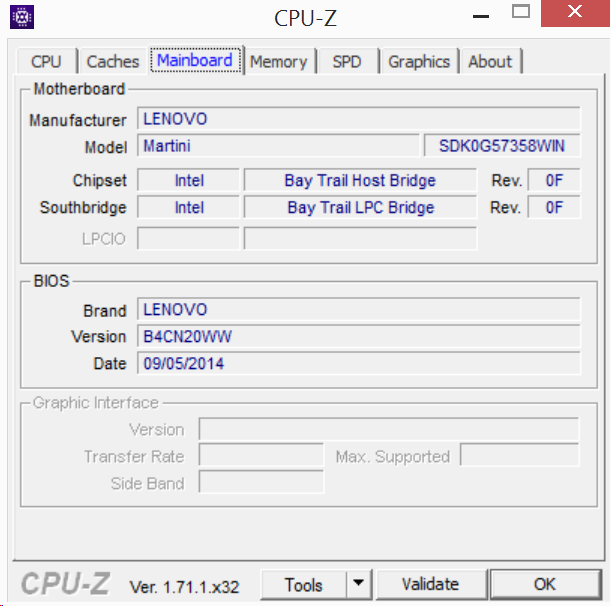This screenshot has height=606, width=611.
Task: Click the version text Ver. 1.71.1.x32
Action: coord(184,587)
